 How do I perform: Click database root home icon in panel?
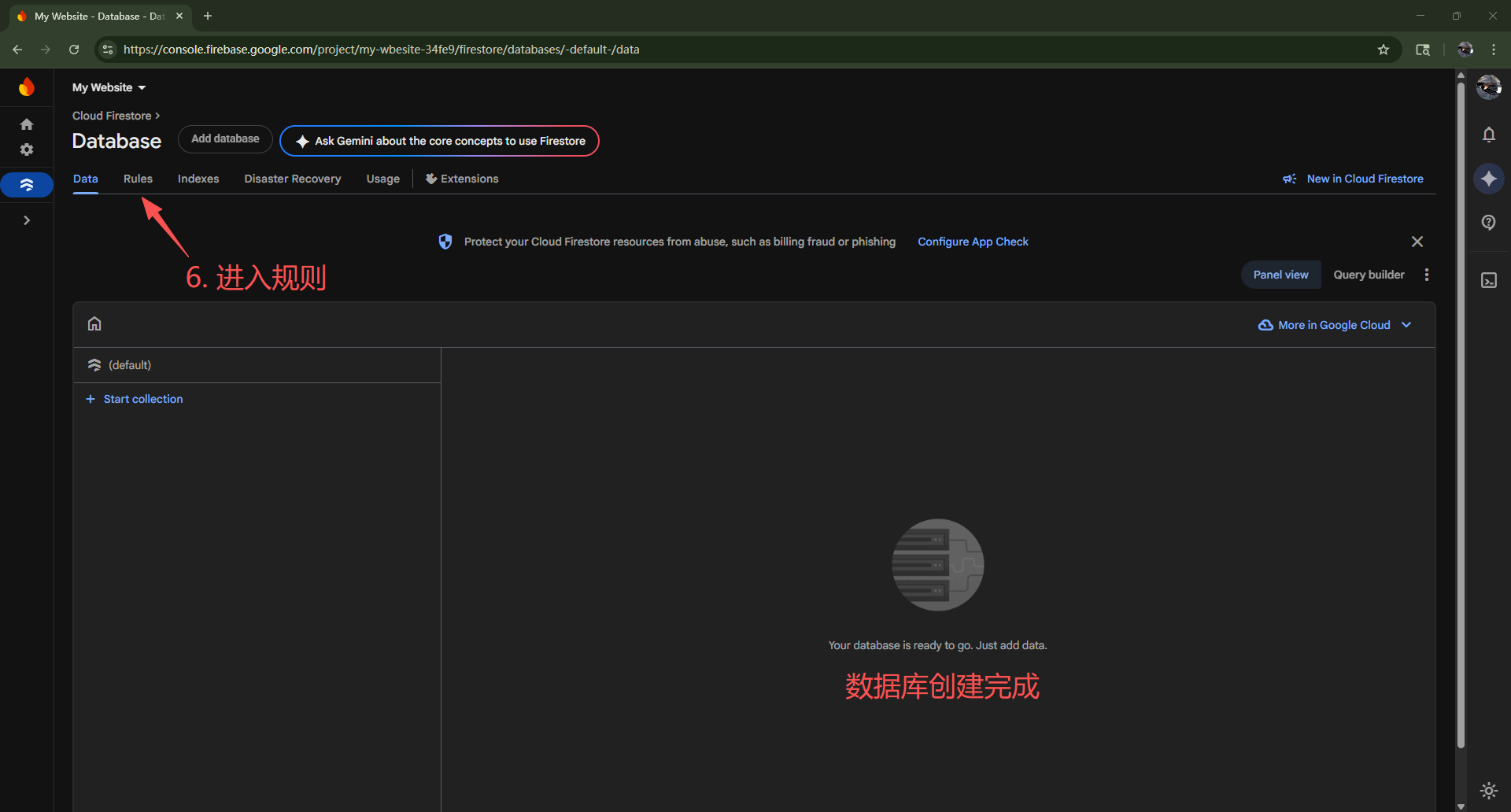click(94, 324)
